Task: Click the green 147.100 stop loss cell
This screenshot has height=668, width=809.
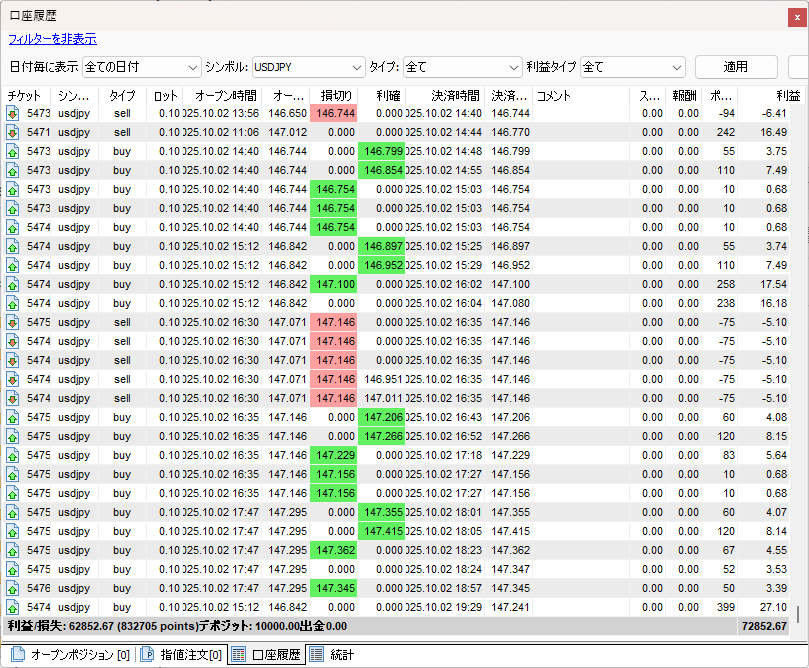Action: click(x=333, y=284)
